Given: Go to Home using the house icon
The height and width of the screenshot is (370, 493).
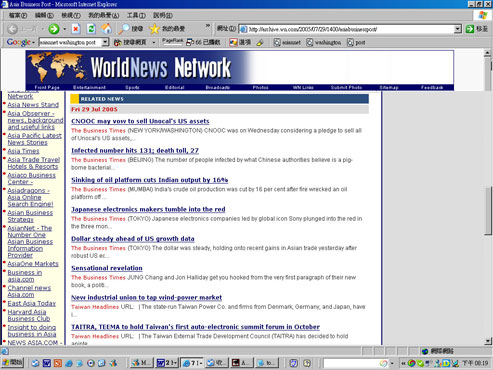Looking at the screenshot, I should 106,29.
